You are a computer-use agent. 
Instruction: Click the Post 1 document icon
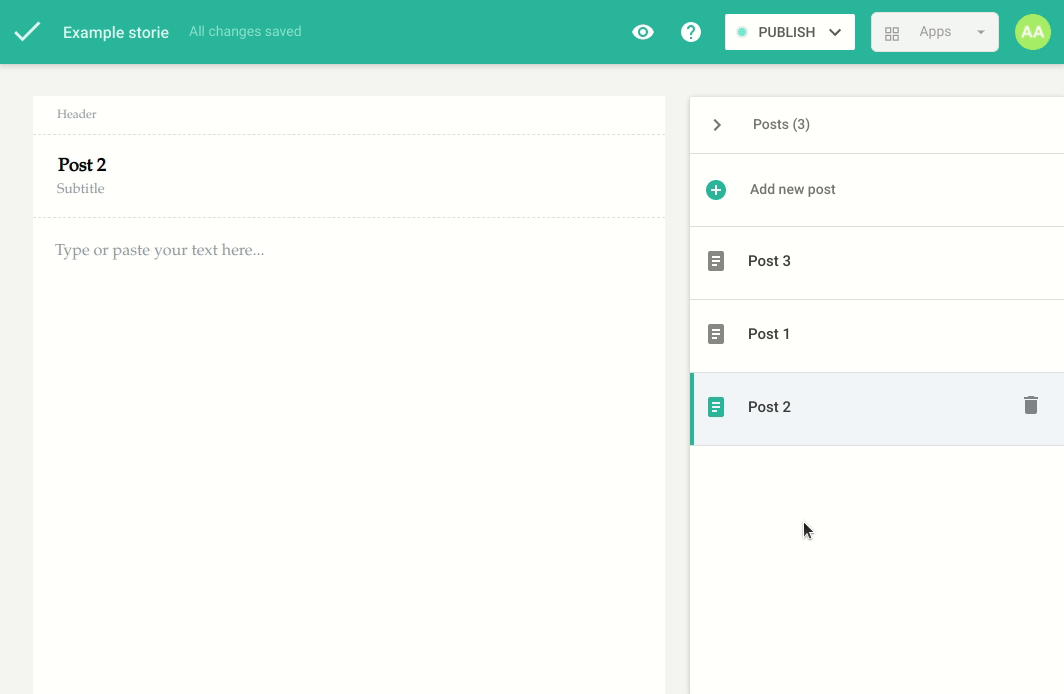716,334
